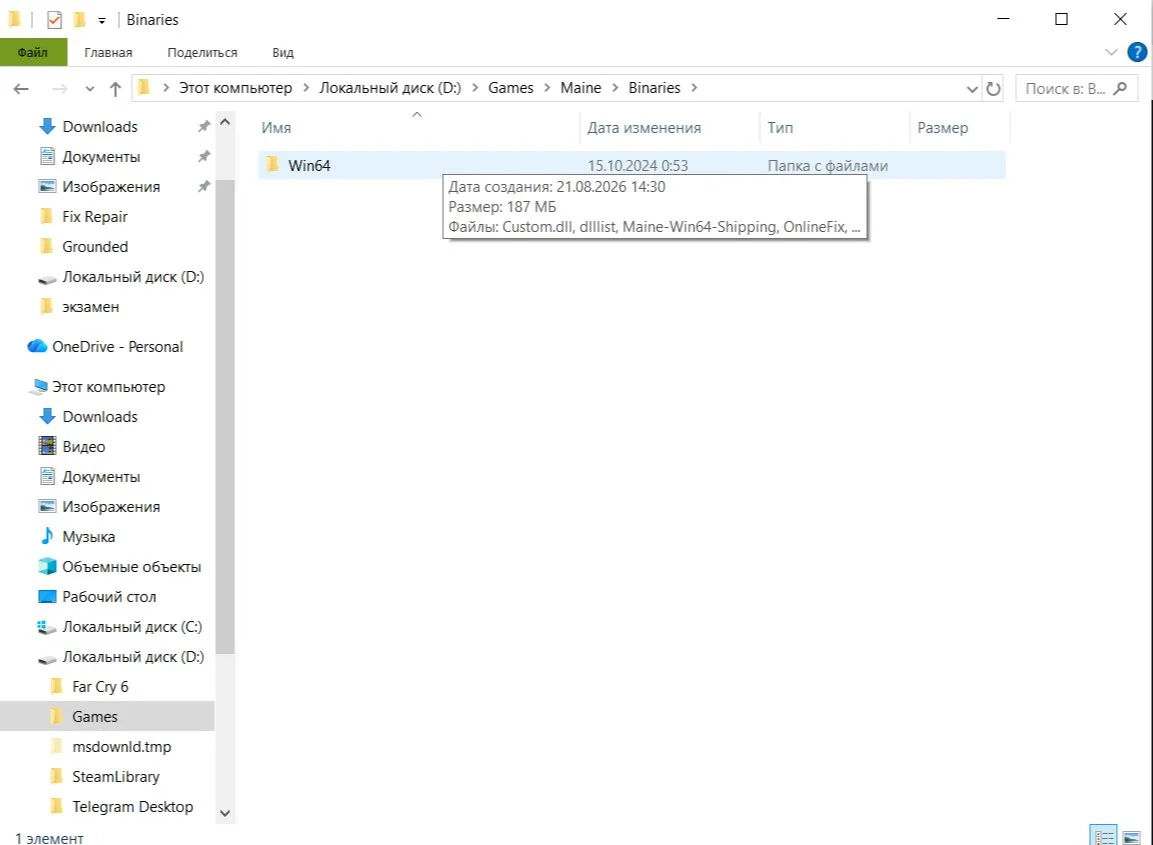Viewport: 1153px width, 845px height.
Task: Open Объемные объекты in navigation tree
Action: [x=132, y=567]
